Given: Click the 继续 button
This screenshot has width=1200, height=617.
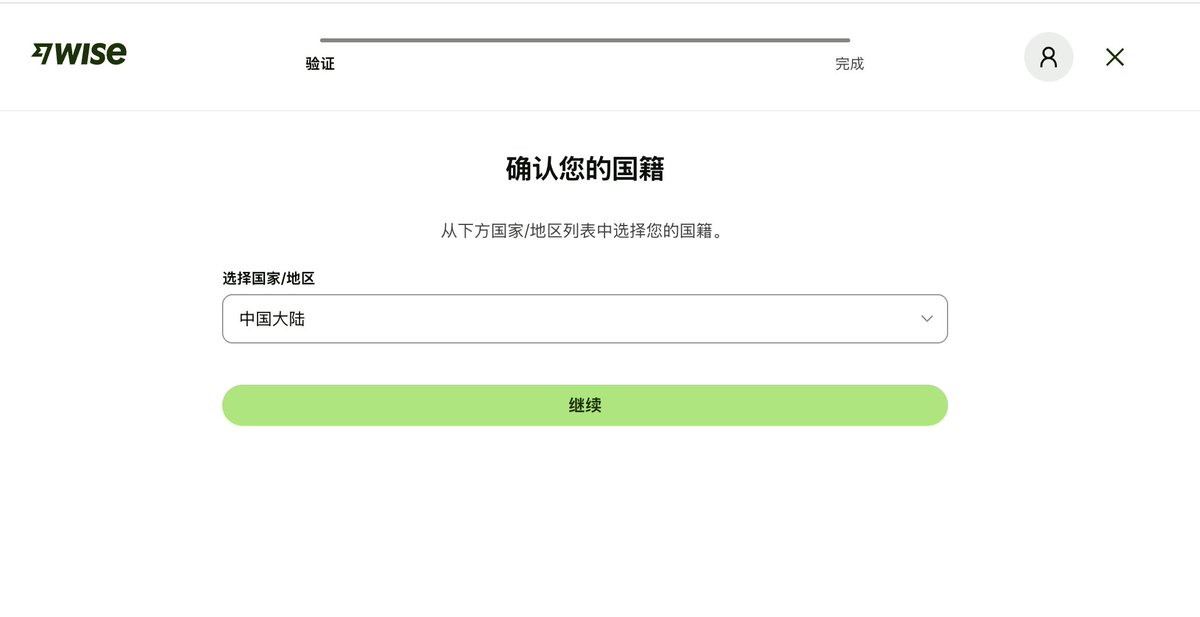Looking at the screenshot, I should [x=585, y=405].
